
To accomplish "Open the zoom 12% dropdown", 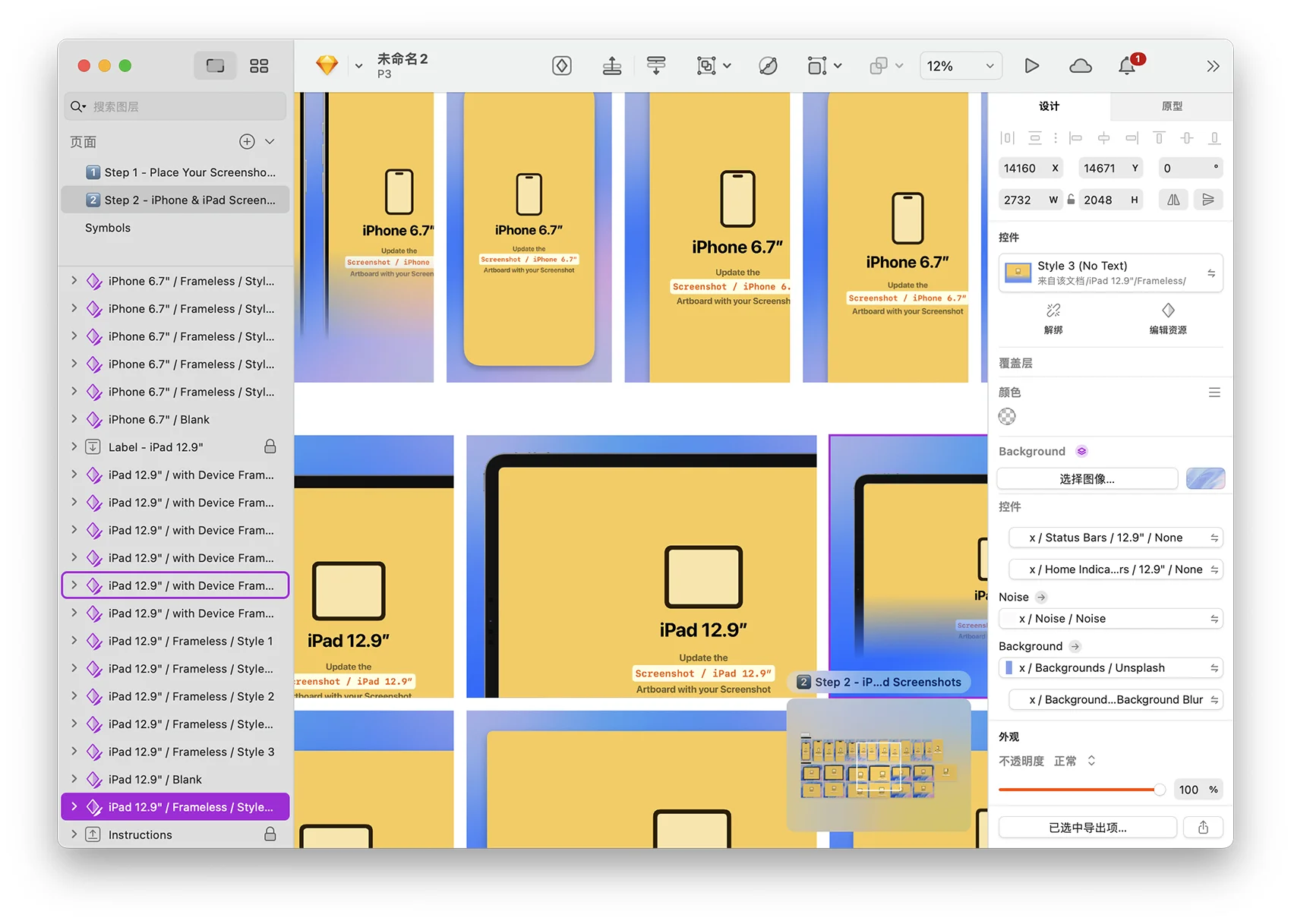I will [x=960, y=66].
